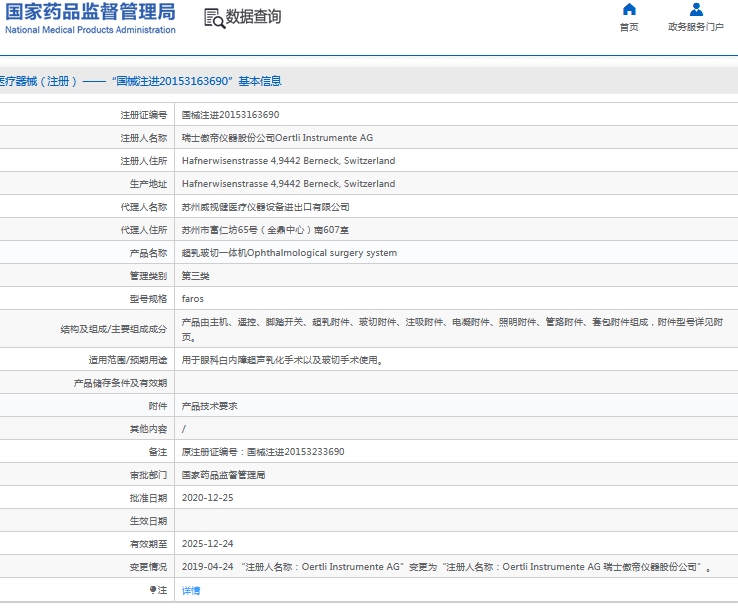This screenshot has height=608, width=738.
Task: Select the agent name 苏州威视健医疗 value
Action: pyautogui.click(x=265, y=207)
